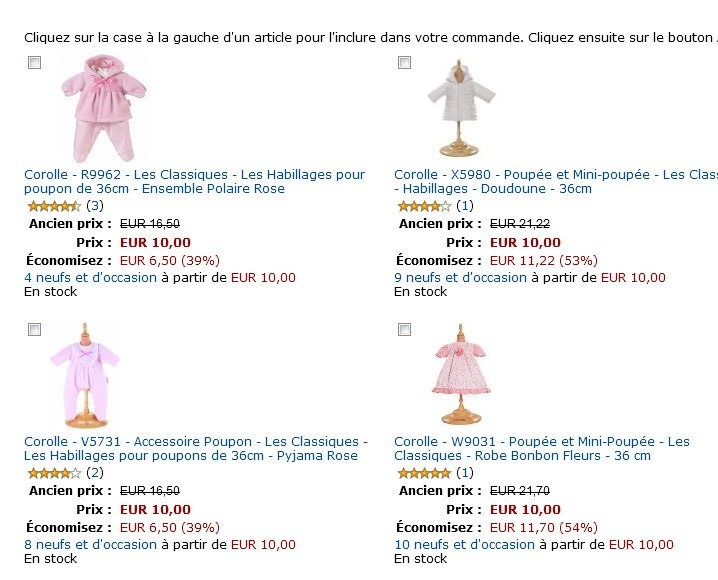The width and height of the screenshot is (718, 580).
Task: Open the pink fleece outfit product image
Action: 103,108
